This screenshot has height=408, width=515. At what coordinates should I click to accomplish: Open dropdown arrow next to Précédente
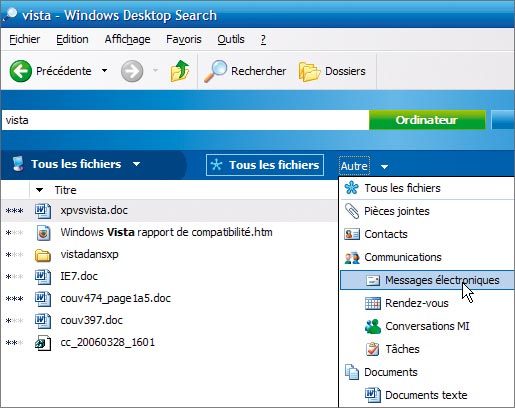(x=104, y=71)
